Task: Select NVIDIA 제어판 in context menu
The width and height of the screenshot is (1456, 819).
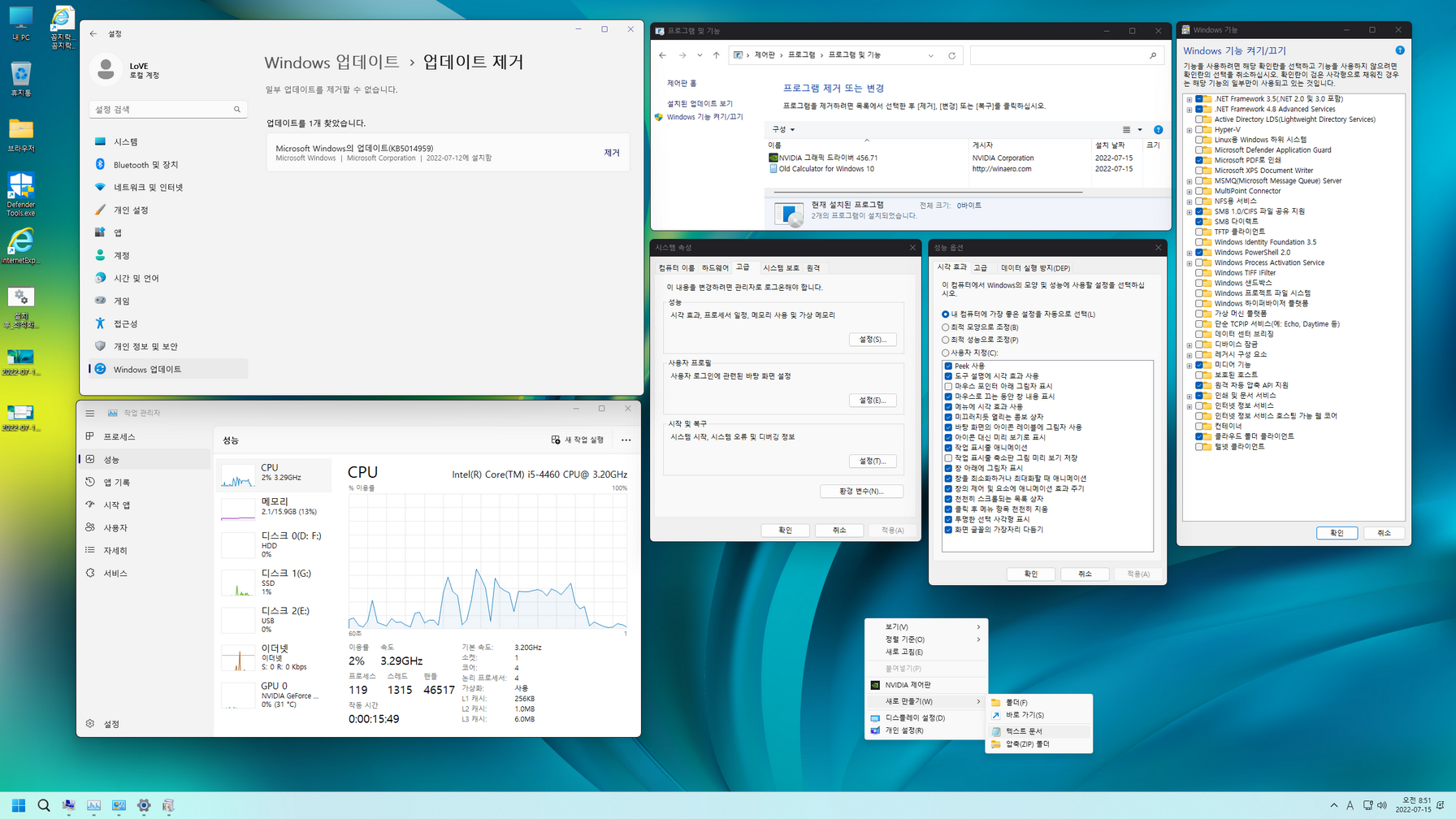Action: [x=926, y=685]
